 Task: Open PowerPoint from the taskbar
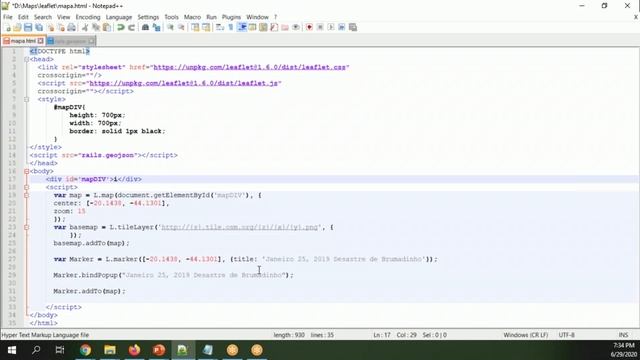[159, 350]
